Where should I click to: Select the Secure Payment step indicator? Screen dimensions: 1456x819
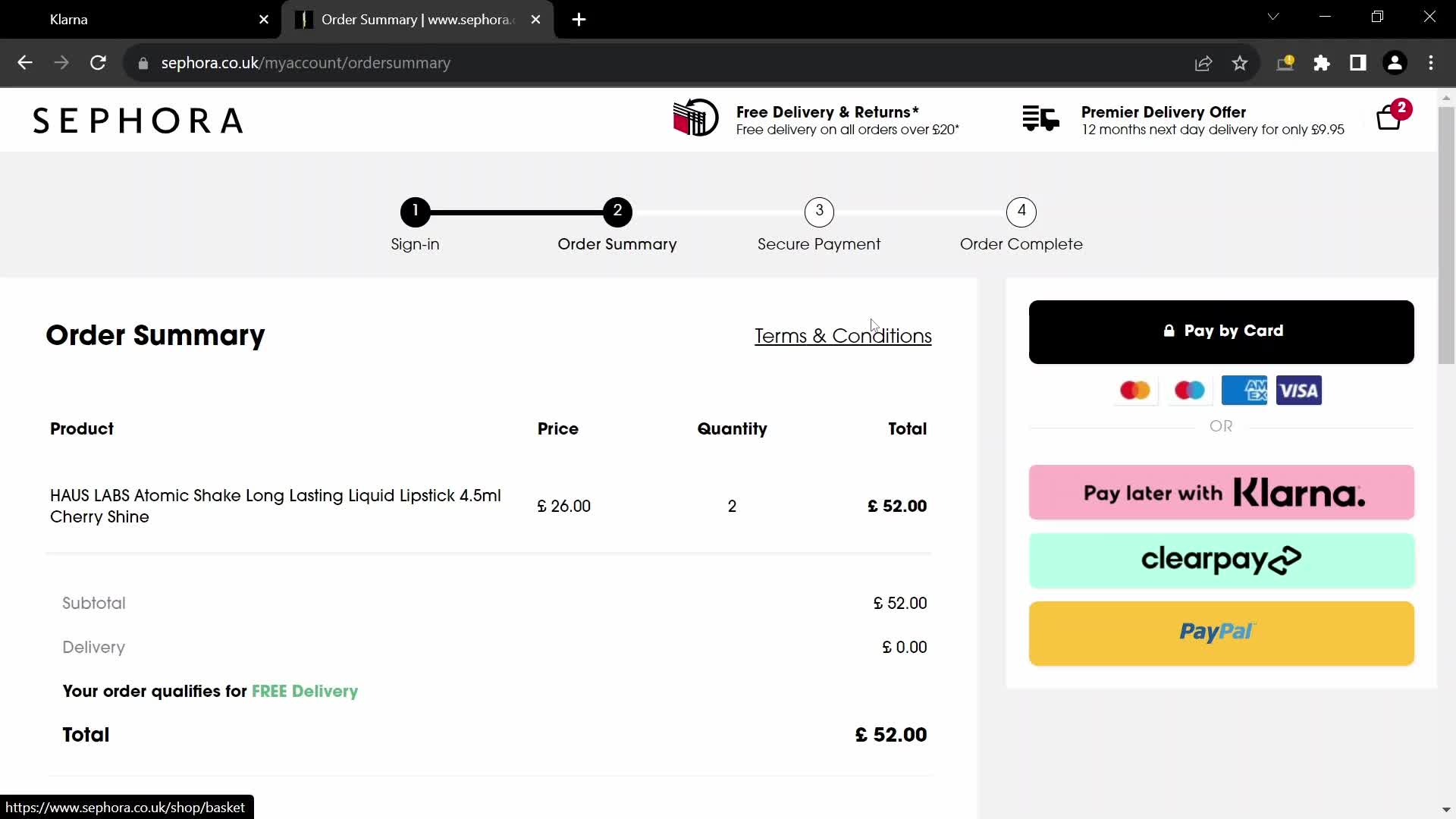819,211
